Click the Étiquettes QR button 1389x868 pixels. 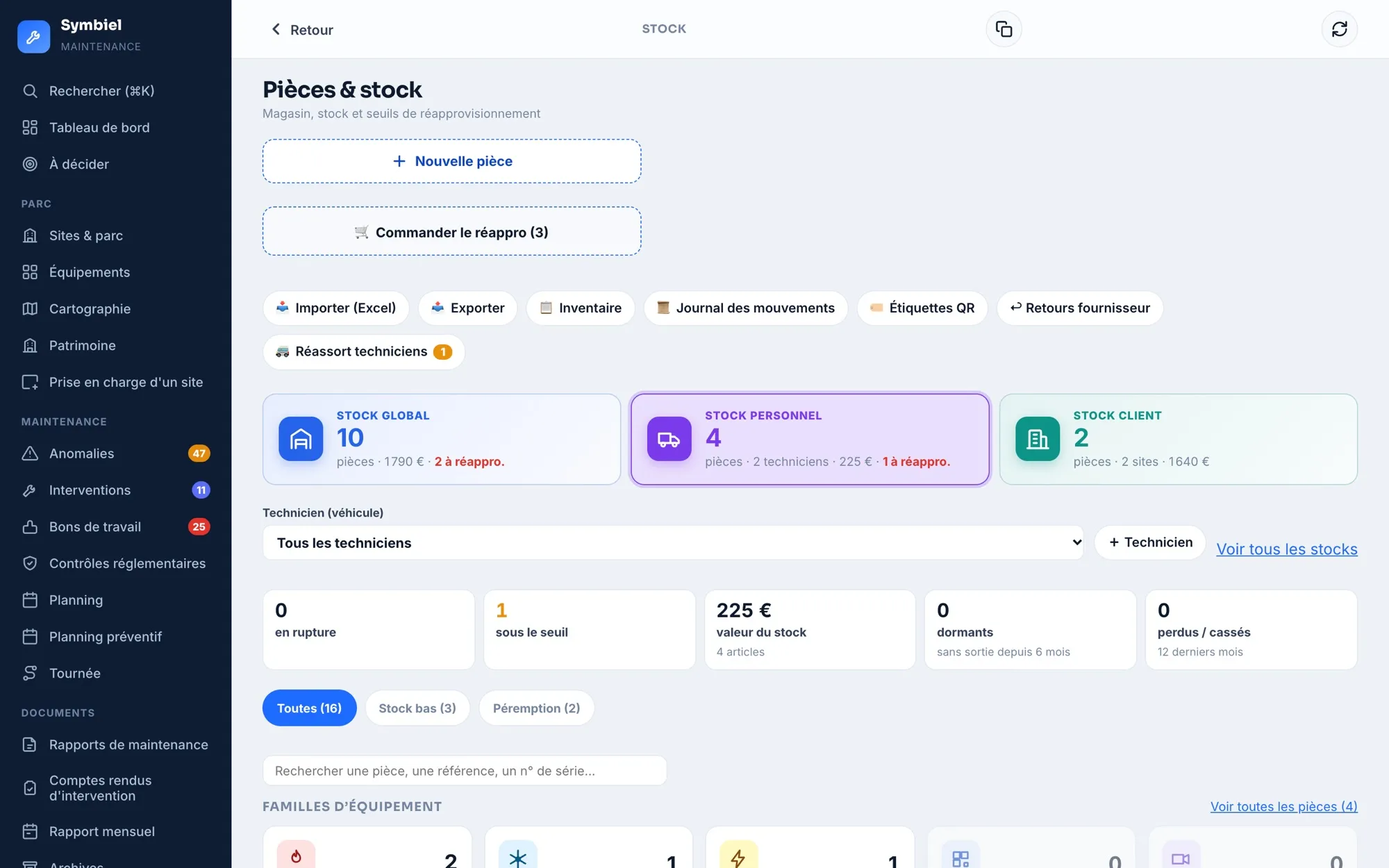[922, 308]
